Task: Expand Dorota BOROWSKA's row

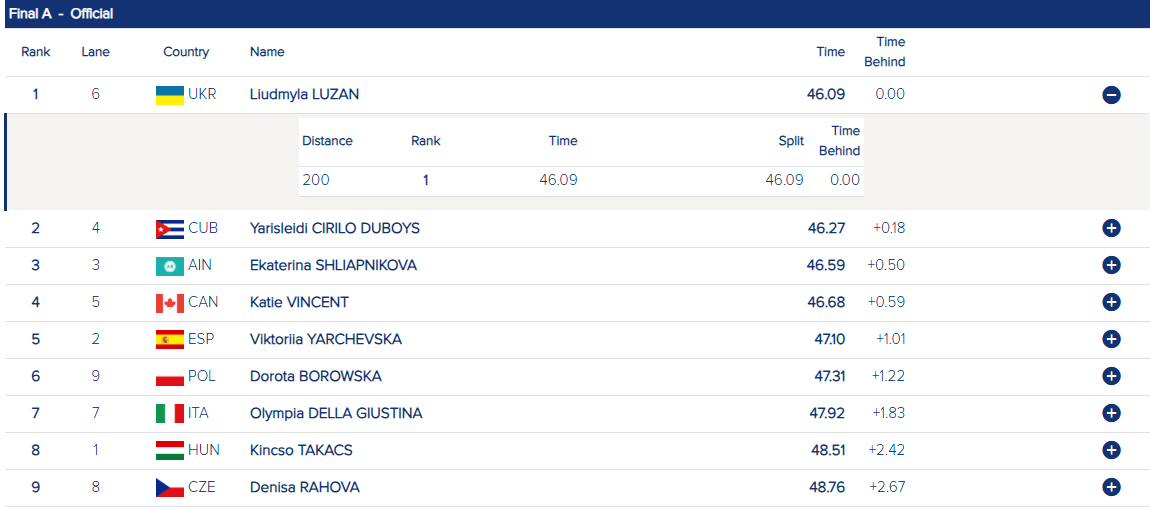Action: click(x=1111, y=376)
